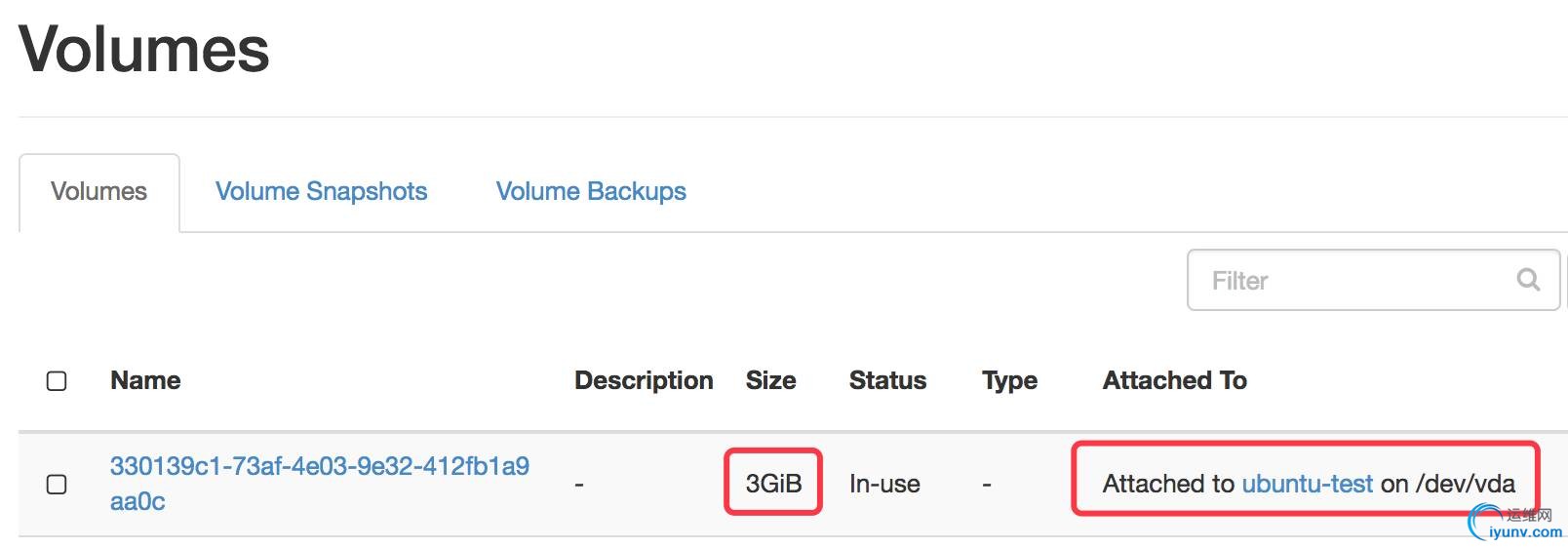Click the Type column header
Screen dimensions: 1568x548
[x=1009, y=380]
